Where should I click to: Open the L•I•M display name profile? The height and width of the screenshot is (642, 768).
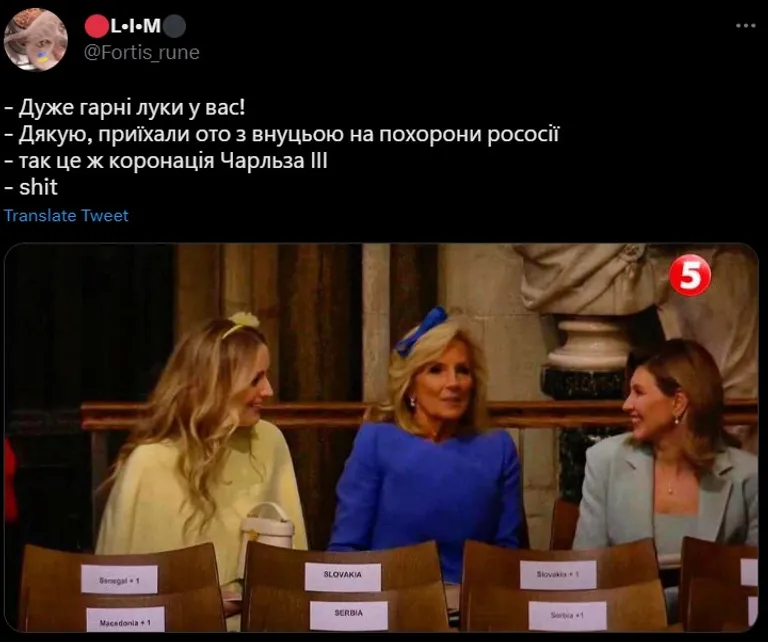136,26
